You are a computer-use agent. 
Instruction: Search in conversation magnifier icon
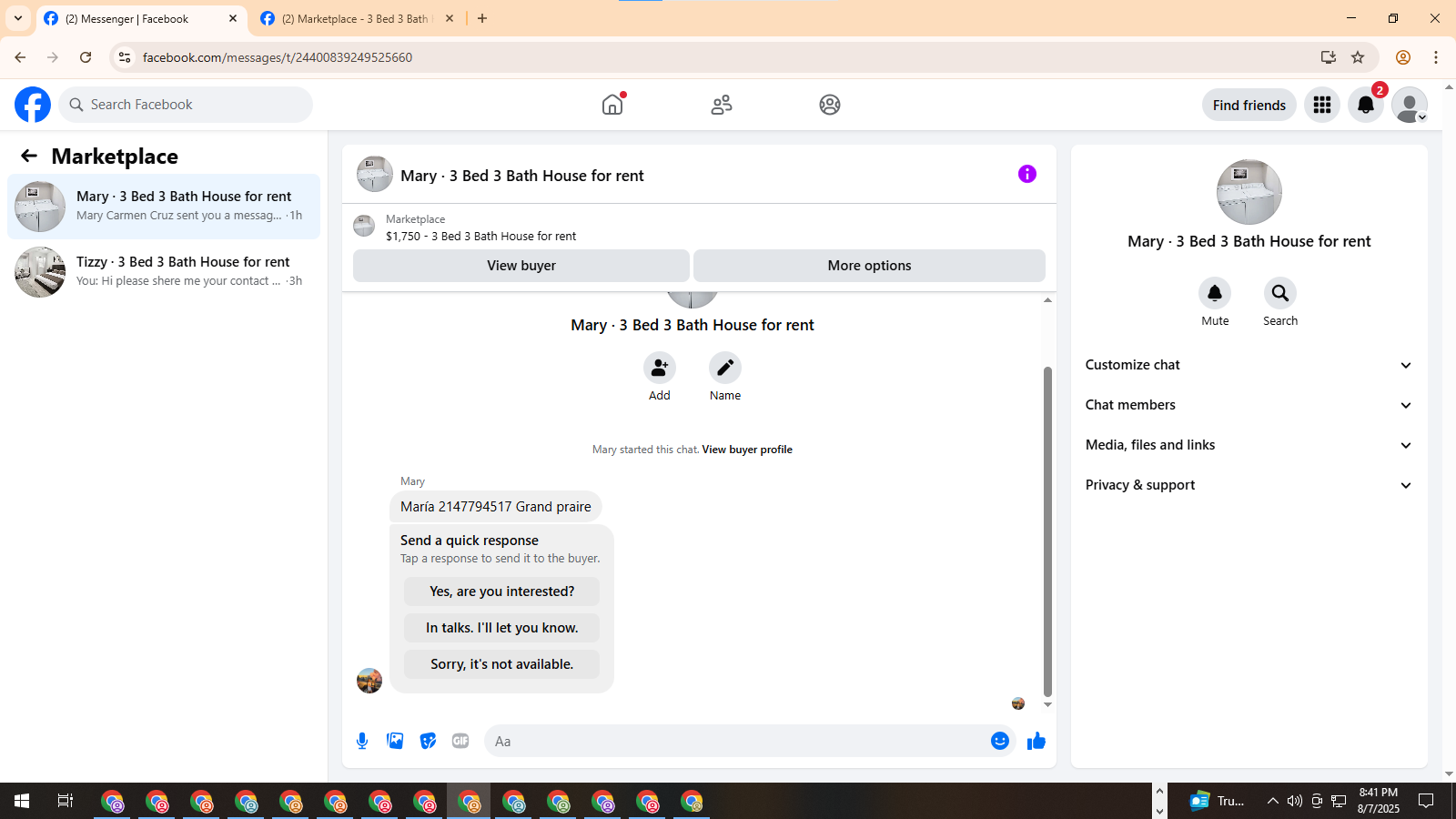[x=1280, y=293]
